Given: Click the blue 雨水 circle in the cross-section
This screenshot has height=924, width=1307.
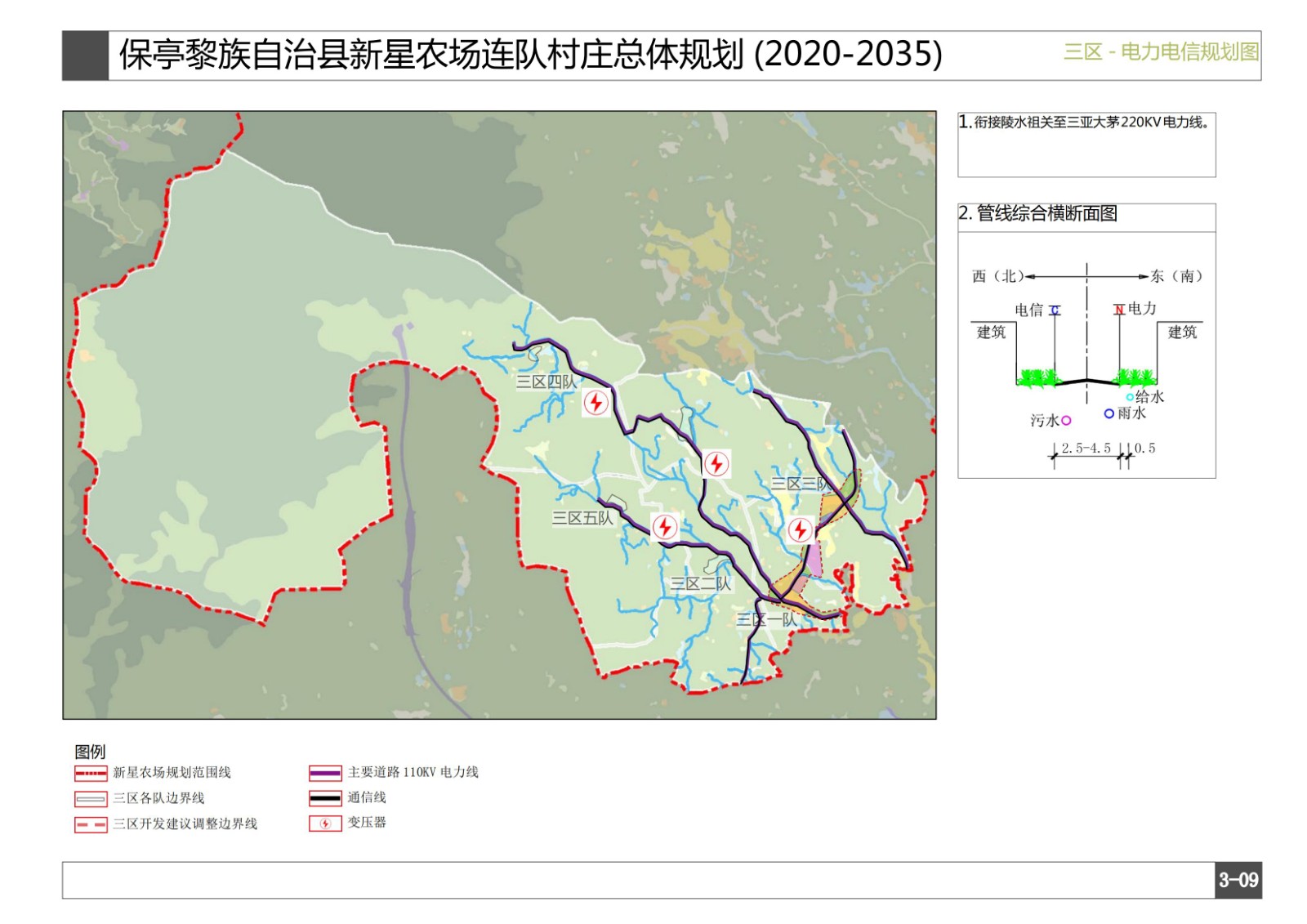Looking at the screenshot, I should (1108, 413).
